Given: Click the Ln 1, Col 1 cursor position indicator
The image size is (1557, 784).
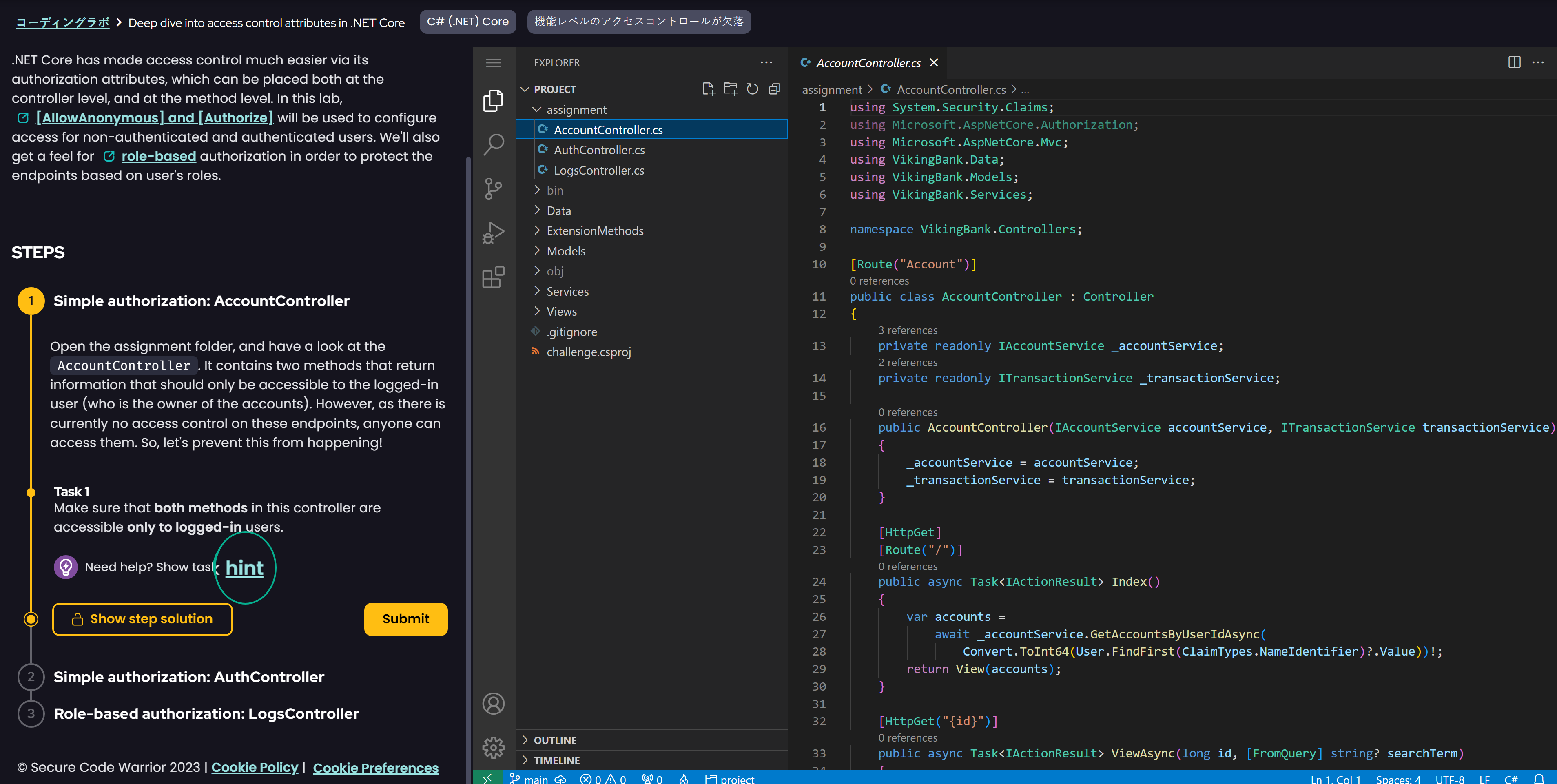Looking at the screenshot, I should (1335, 779).
